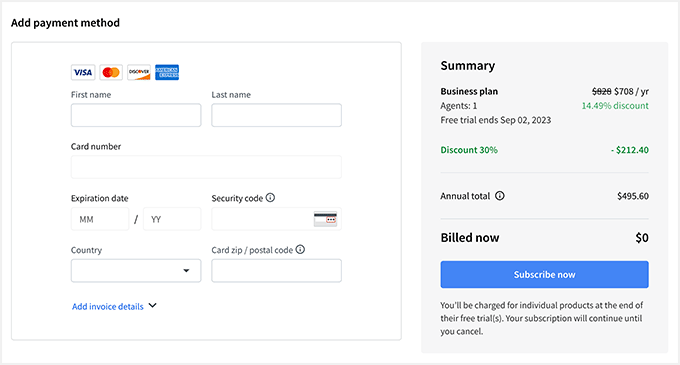Click the YY expiration year field
This screenshot has width=680, height=365.
click(172, 219)
